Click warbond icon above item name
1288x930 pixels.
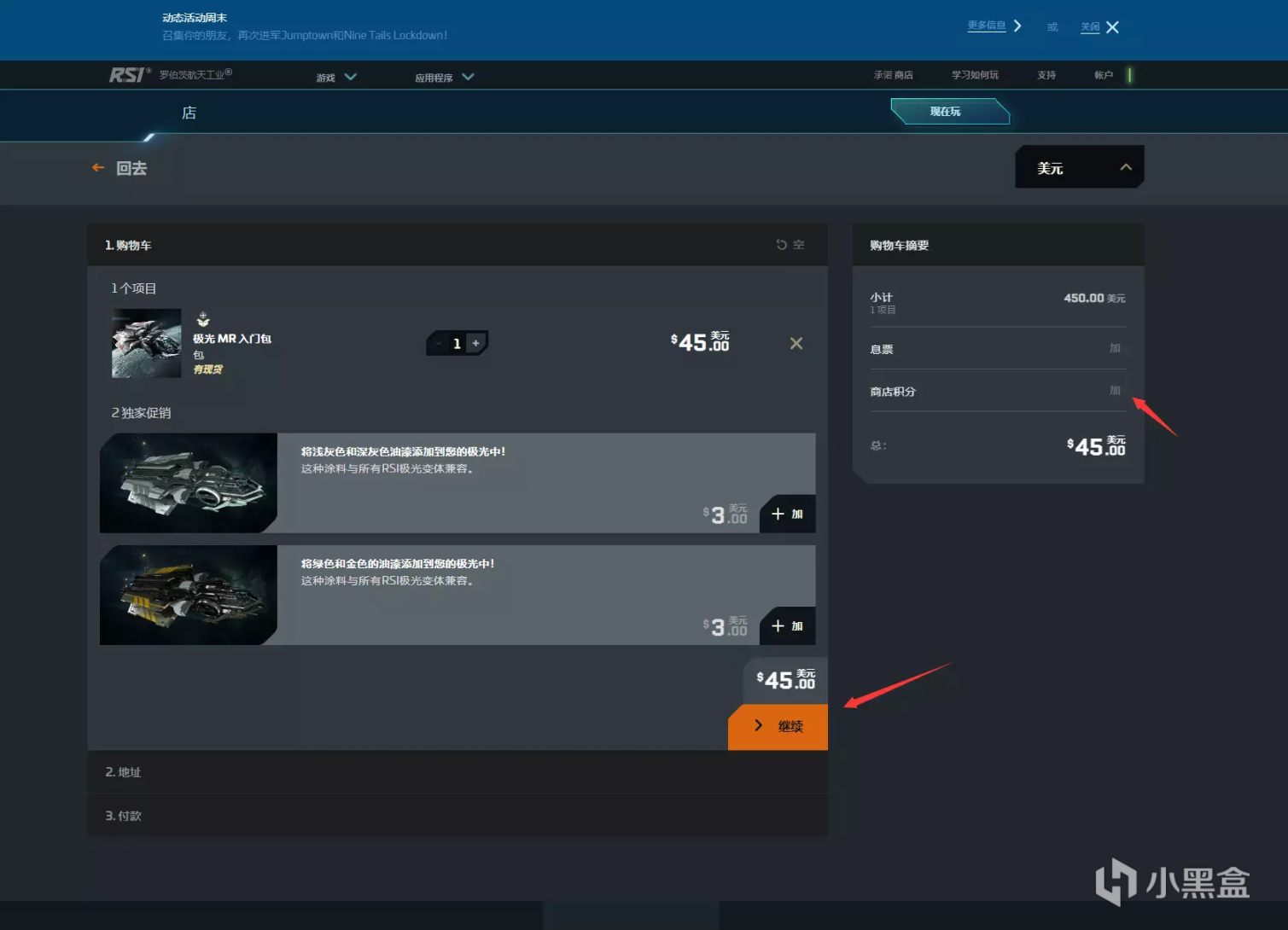click(x=203, y=319)
